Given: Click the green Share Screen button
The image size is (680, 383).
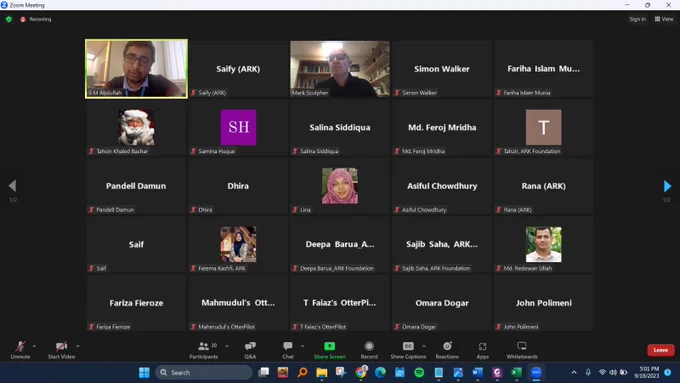Looking at the screenshot, I should coord(330,350).
